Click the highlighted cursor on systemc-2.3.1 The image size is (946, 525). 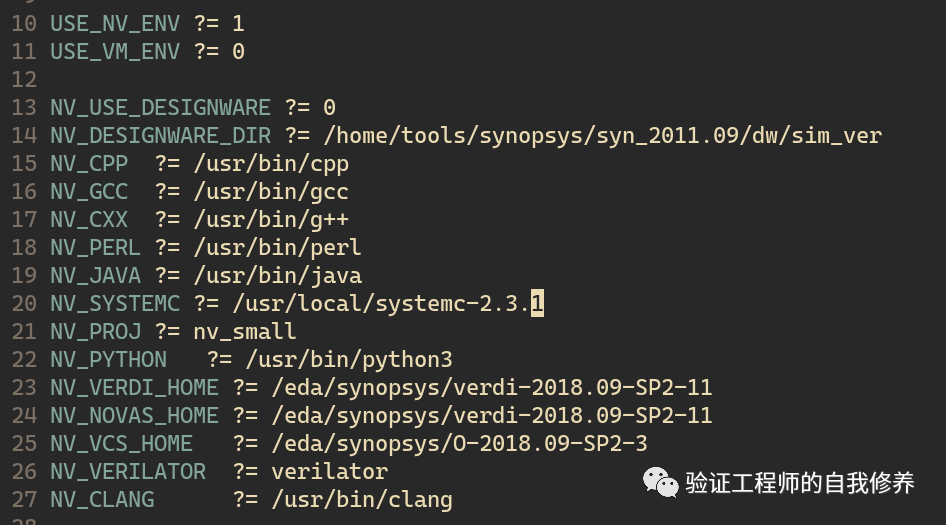(537, 303)
